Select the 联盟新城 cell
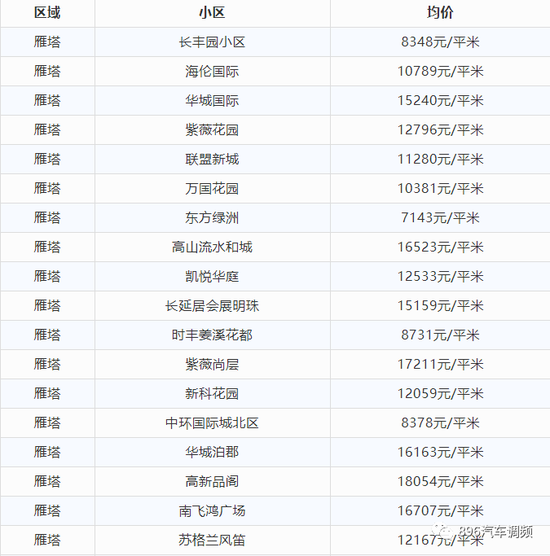 [212, 160]
